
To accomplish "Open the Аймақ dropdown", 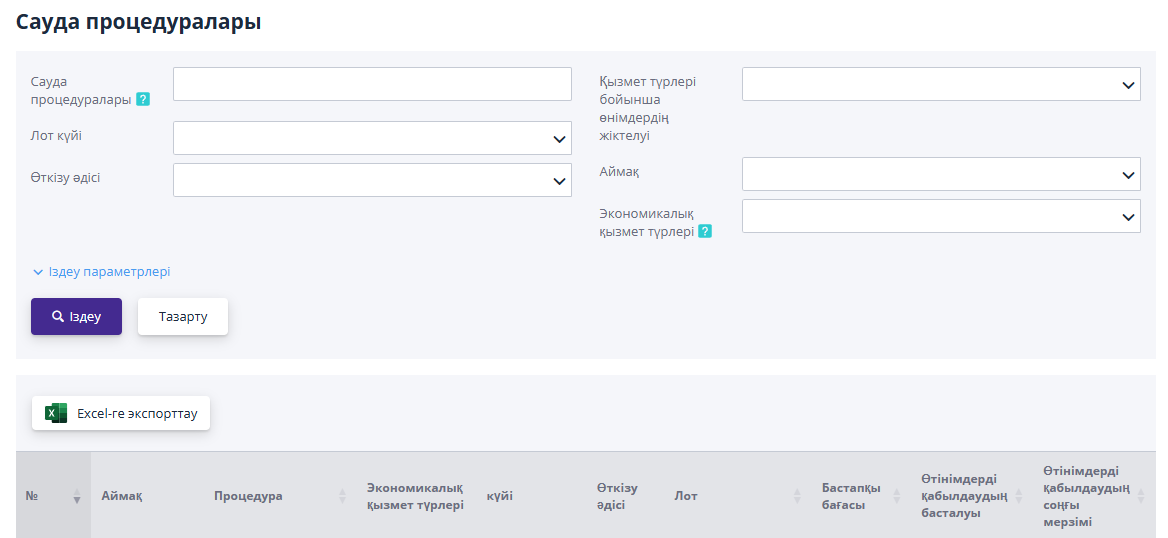I will click(x=940, y=174).
